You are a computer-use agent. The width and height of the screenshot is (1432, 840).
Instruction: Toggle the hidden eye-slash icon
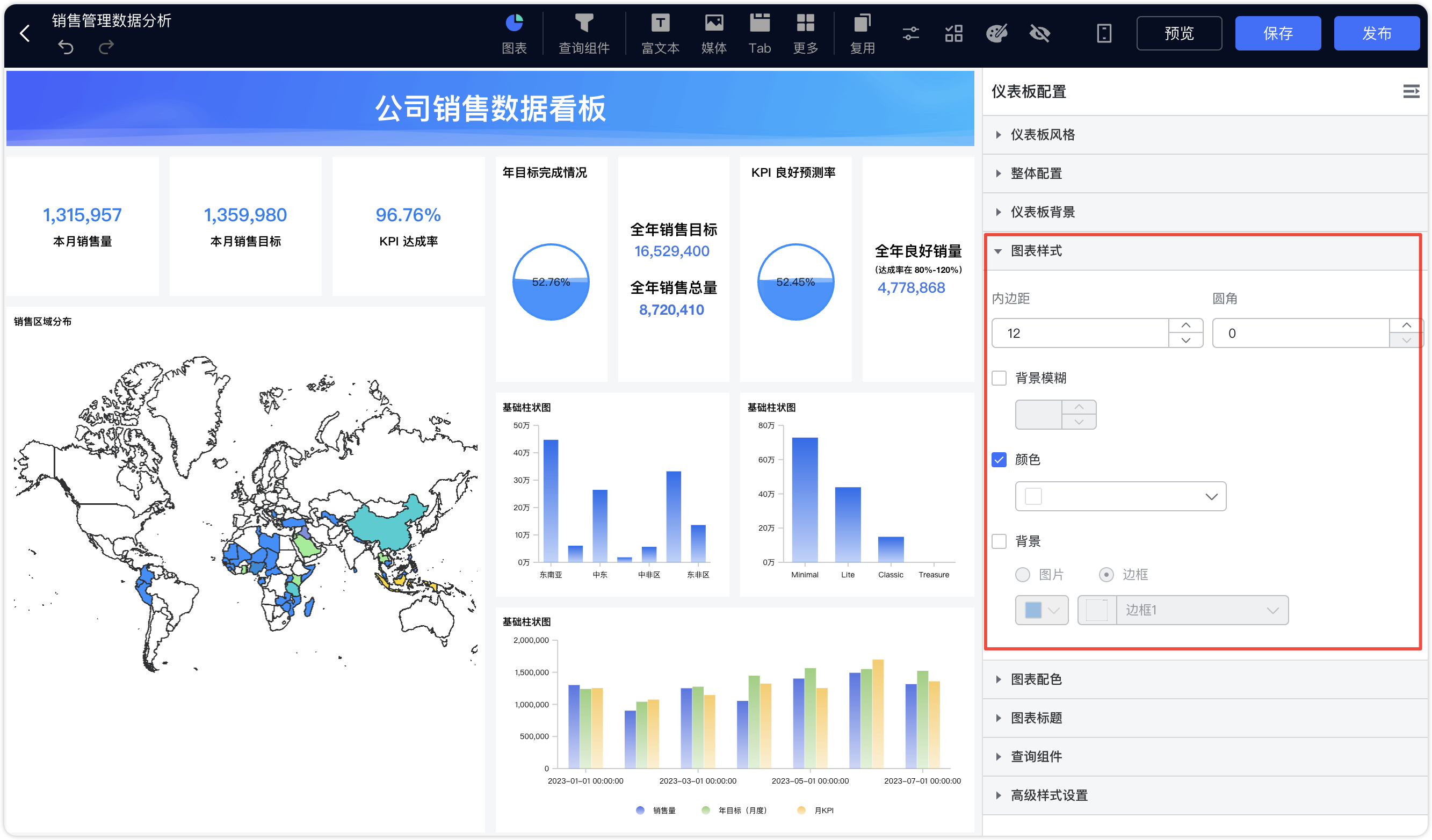coord(1040,33)
